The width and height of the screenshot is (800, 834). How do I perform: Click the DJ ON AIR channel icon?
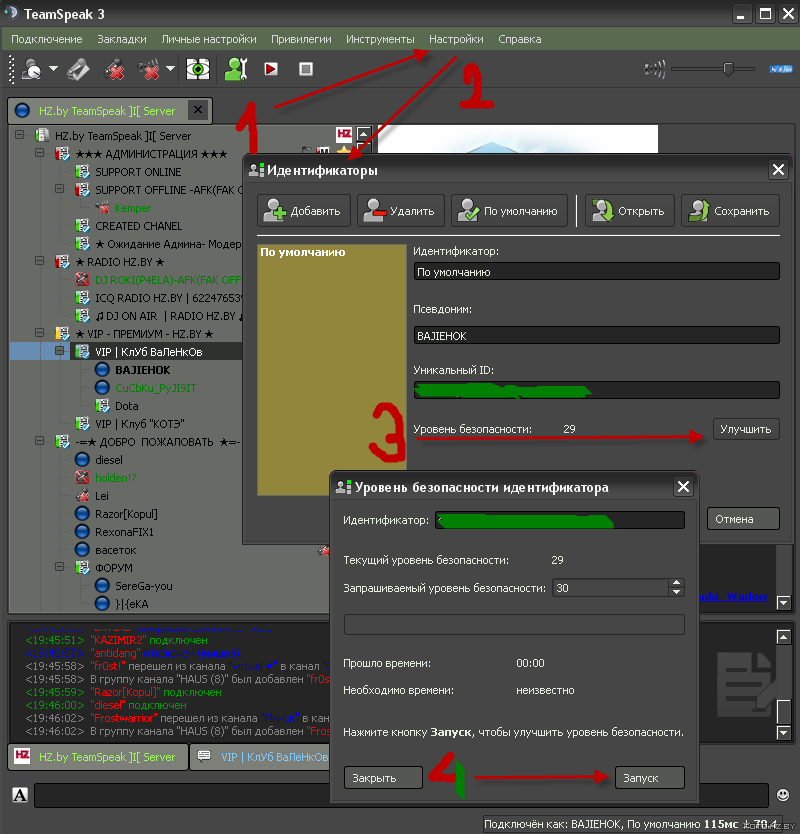[82, 316]
